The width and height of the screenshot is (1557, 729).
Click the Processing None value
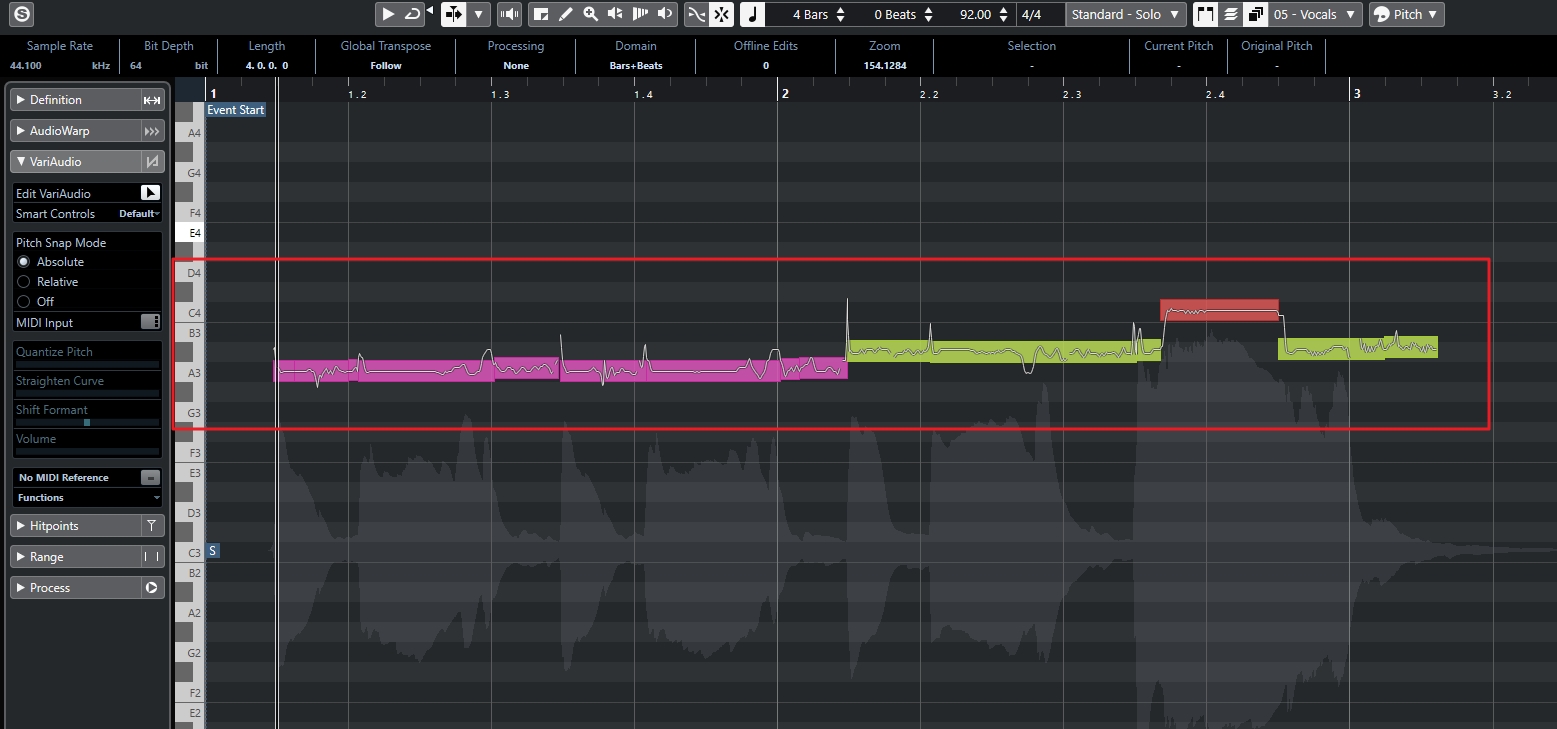coord(516,66)
